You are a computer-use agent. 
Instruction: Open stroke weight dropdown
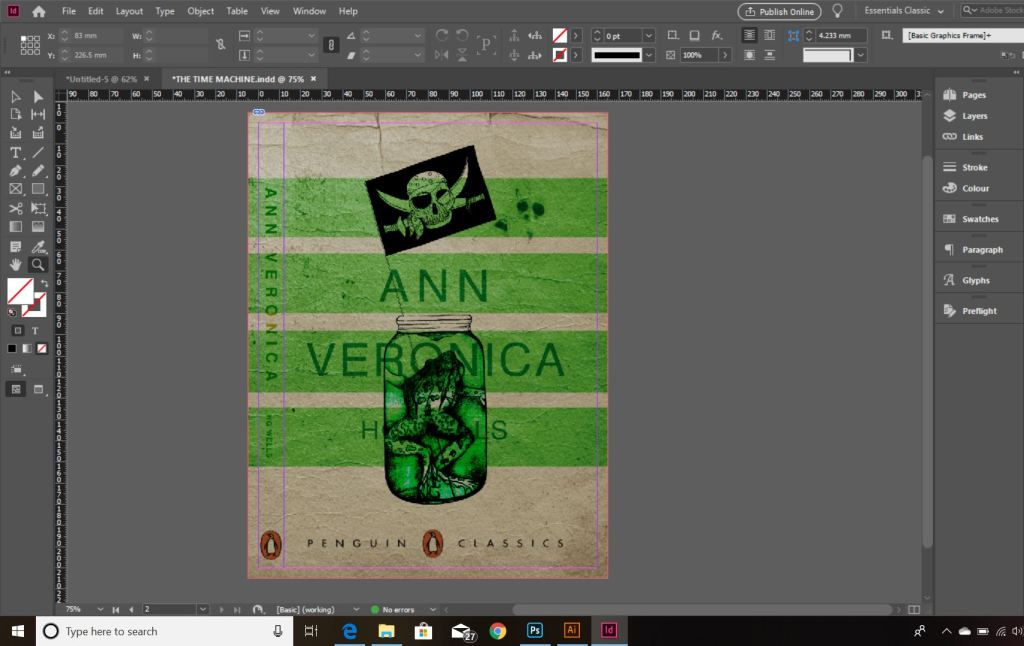click(648, 35)
